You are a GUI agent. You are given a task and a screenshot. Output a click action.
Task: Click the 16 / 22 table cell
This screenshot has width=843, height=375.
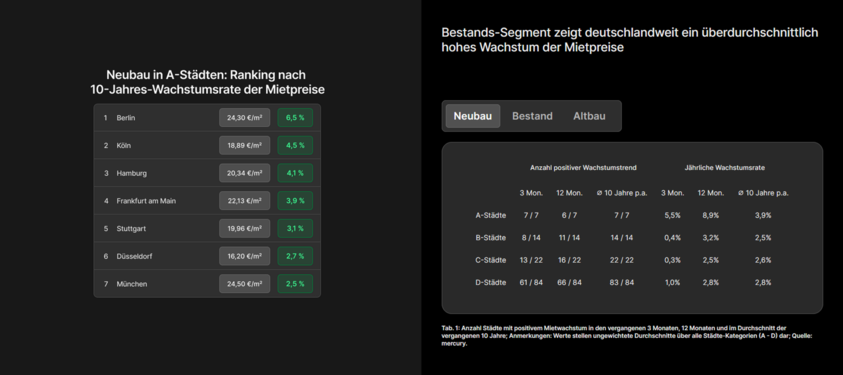coord(569,260)
